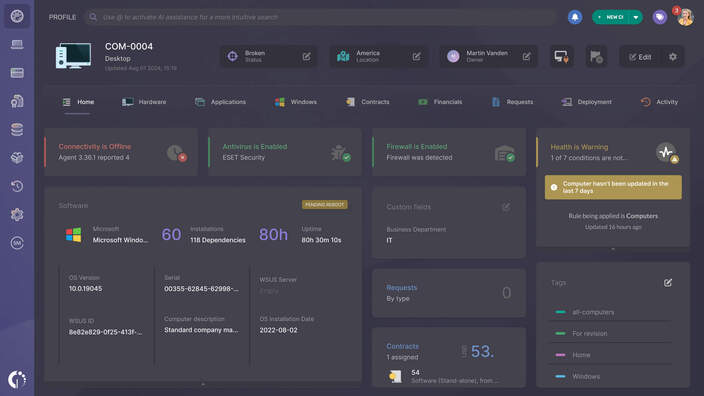Open the Windows tab

[295, 102]
